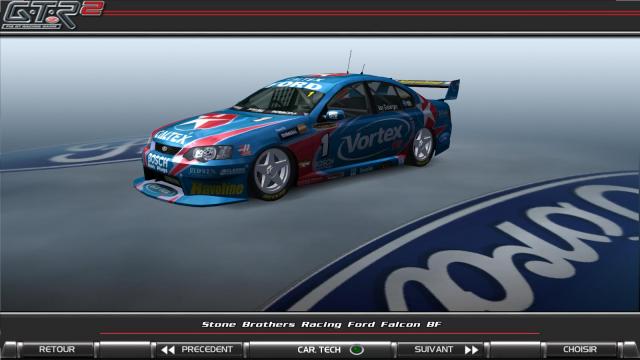Viewport: 640px width, 360px height.
Task: Click the blank button between SUIVANT and CHOISIR
Action: pyautogui.click(x=516, y=350)
